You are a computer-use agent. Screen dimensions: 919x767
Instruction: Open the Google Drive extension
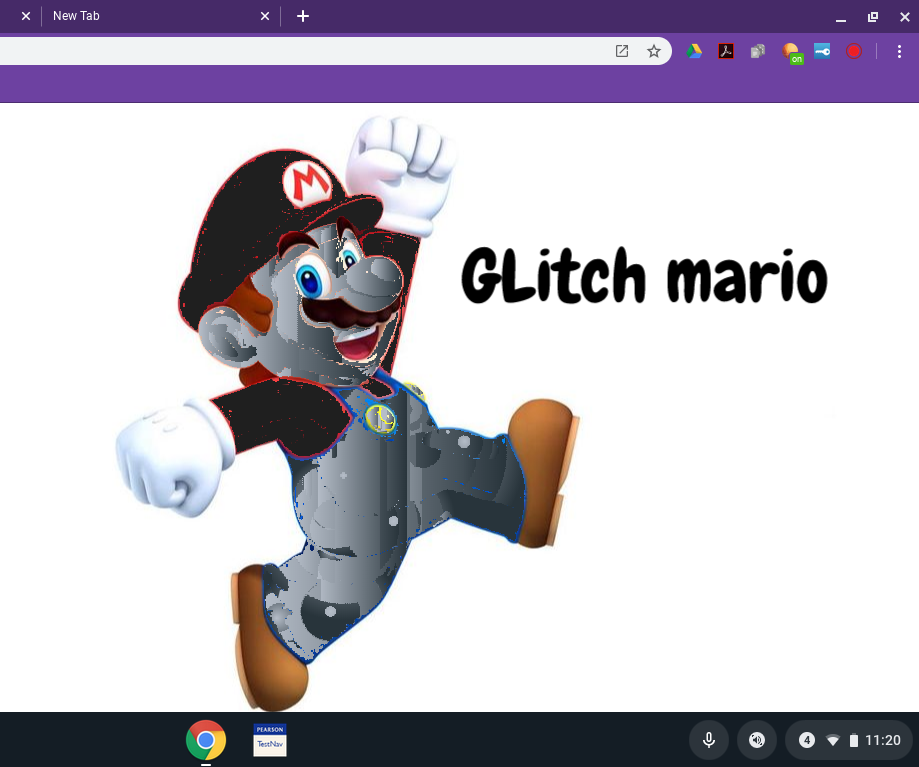click(x=694, y=51)
